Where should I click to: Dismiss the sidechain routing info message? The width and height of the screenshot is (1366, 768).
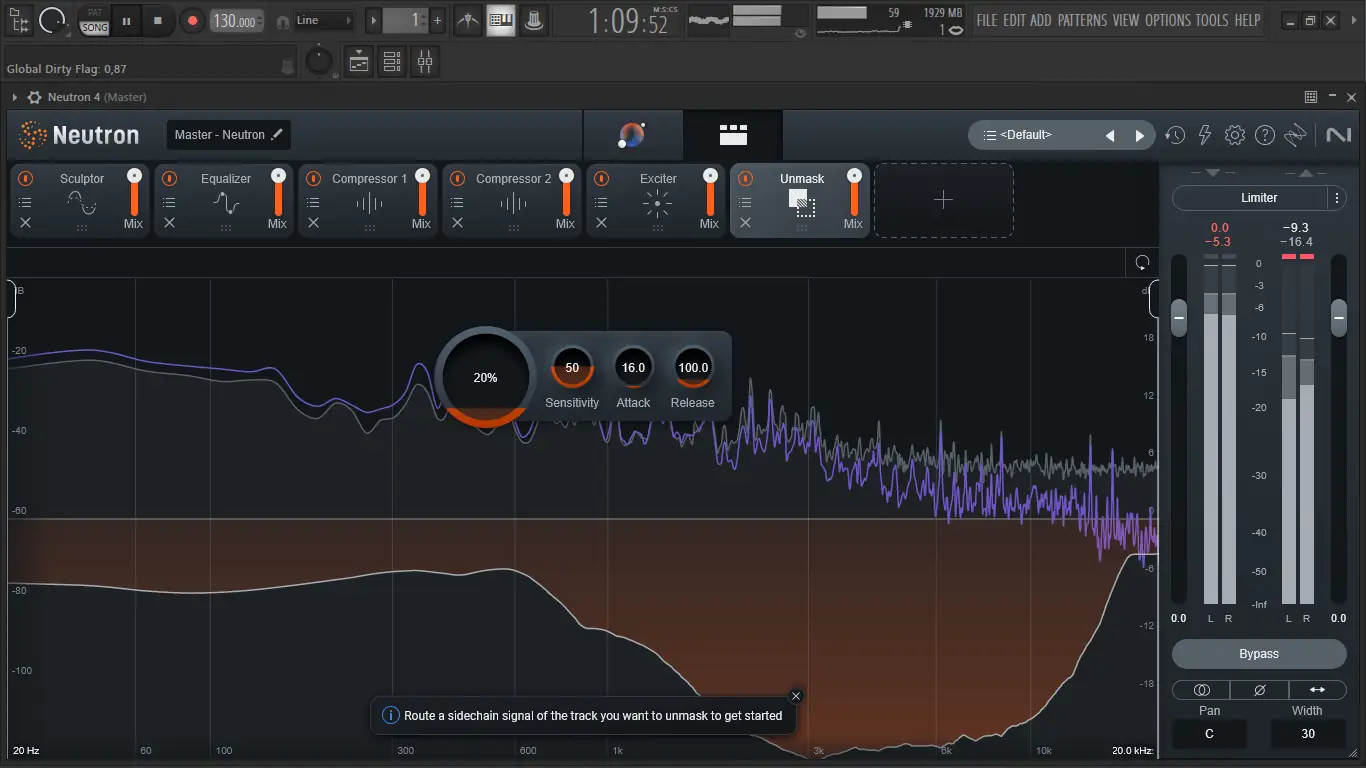(795, 695)
